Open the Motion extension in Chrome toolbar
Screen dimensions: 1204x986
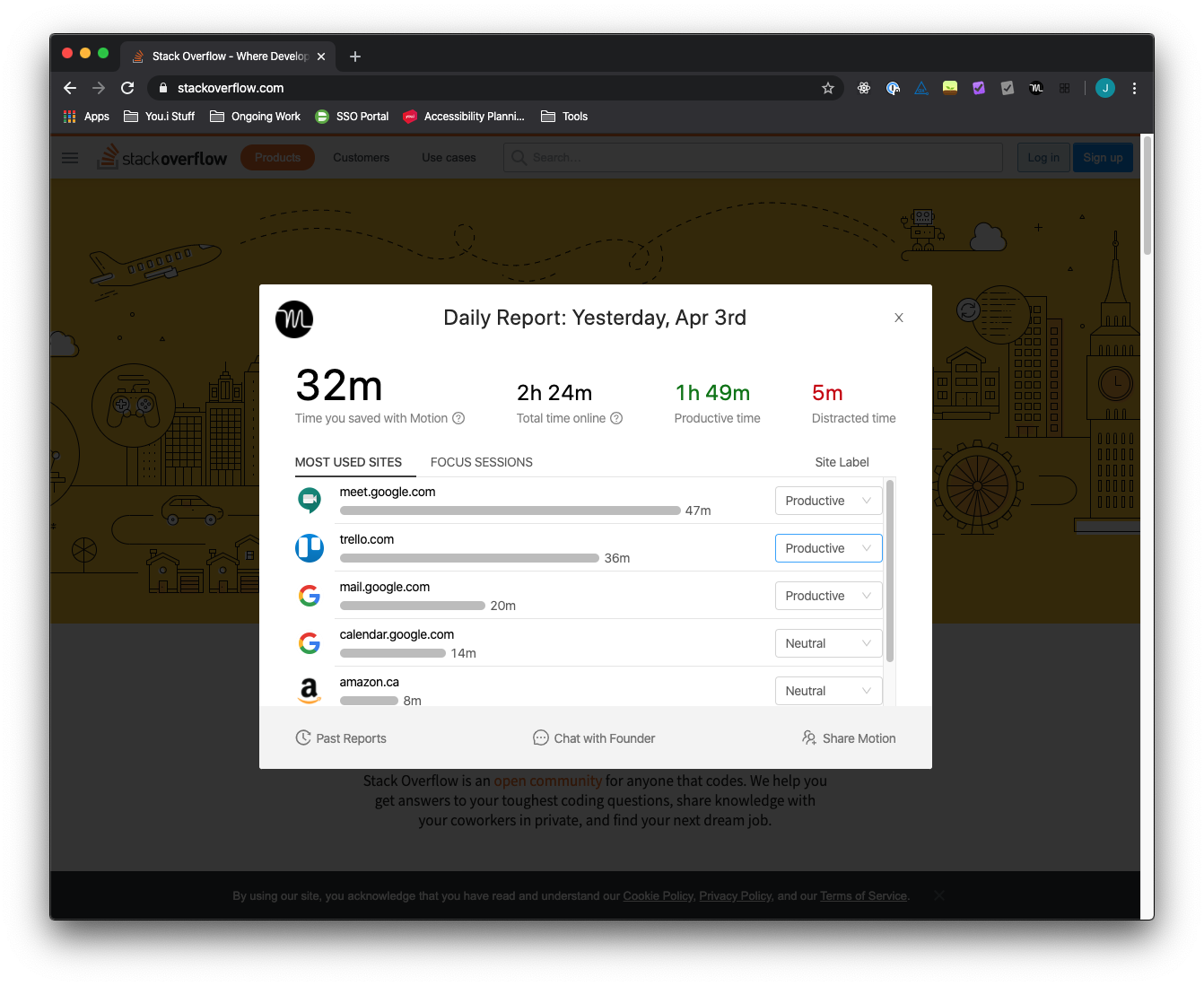(x=1036, y=88)
